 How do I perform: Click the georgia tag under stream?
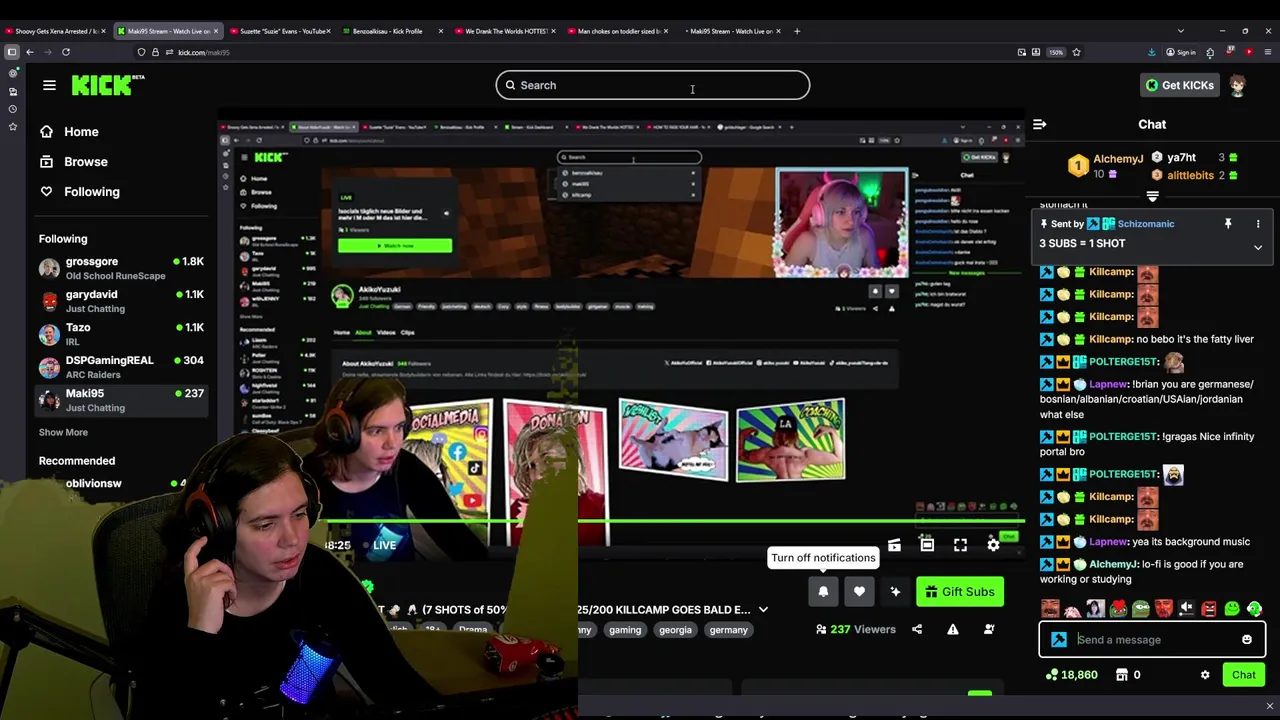point(675,630)
